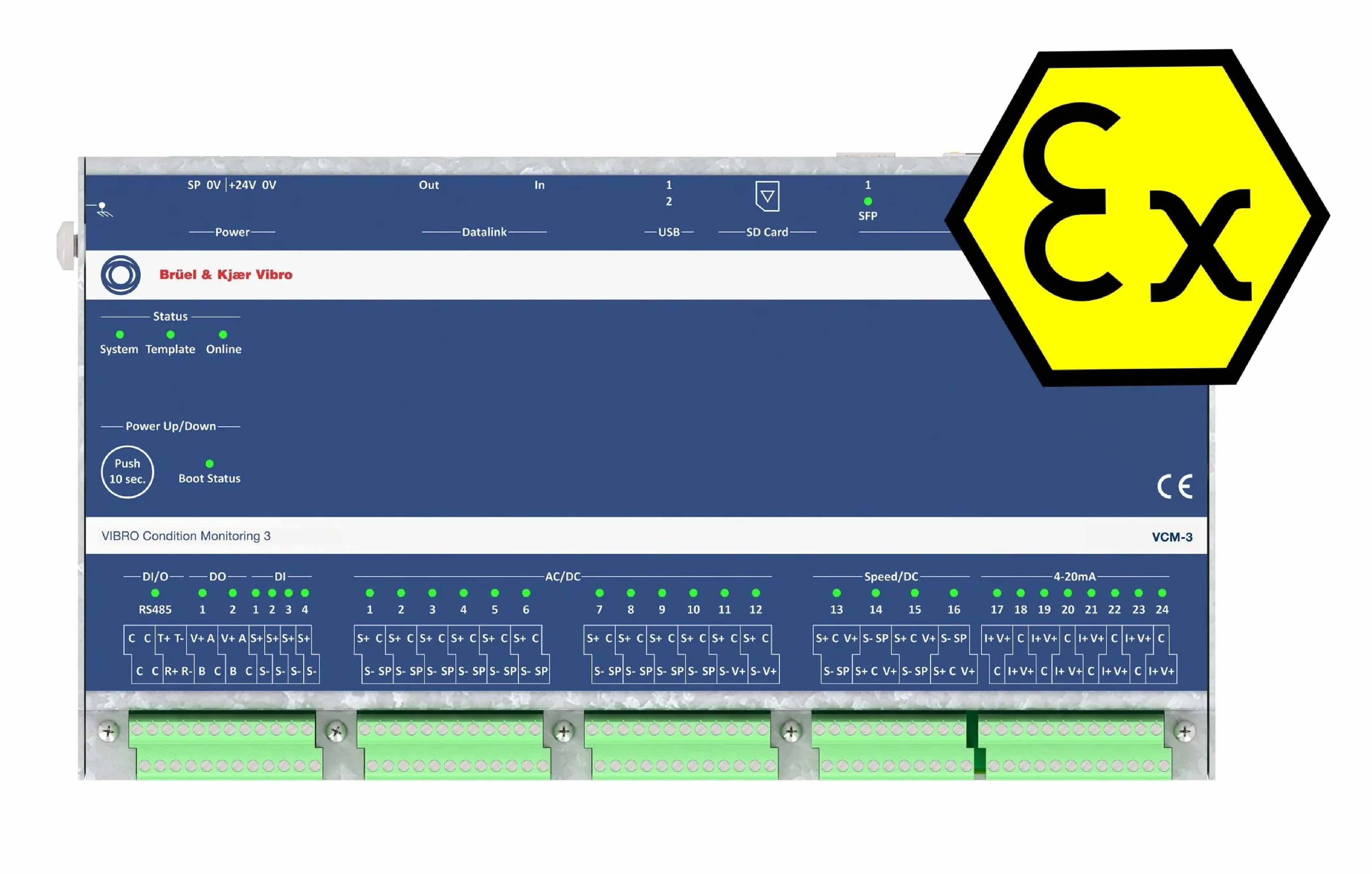Click the "Datalink" section label

coord(484,232)
